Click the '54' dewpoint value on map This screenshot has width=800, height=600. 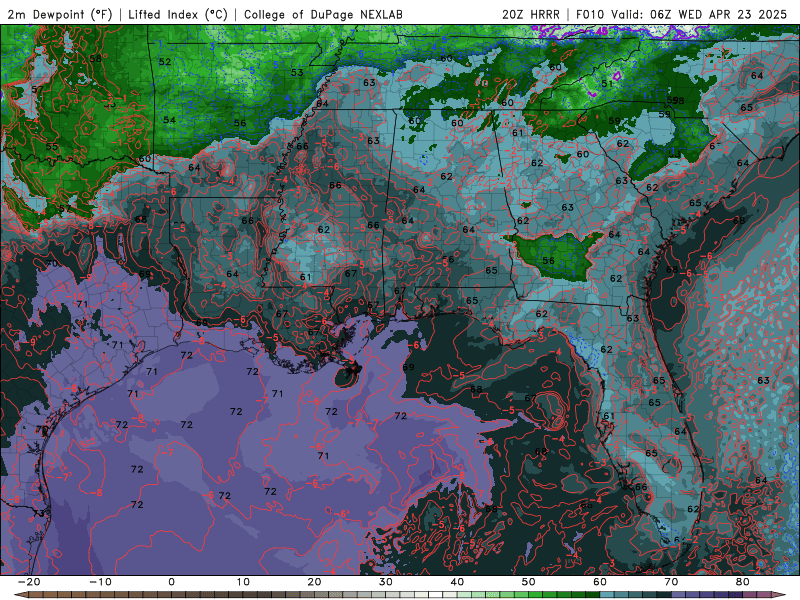[169, 120]
